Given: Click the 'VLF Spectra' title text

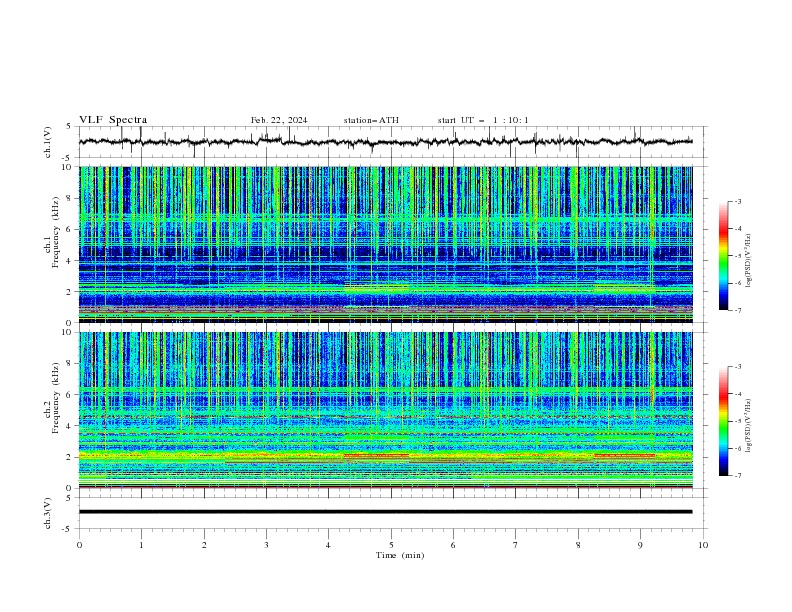Looking at the screenshot, I should [x=113, y=120].
